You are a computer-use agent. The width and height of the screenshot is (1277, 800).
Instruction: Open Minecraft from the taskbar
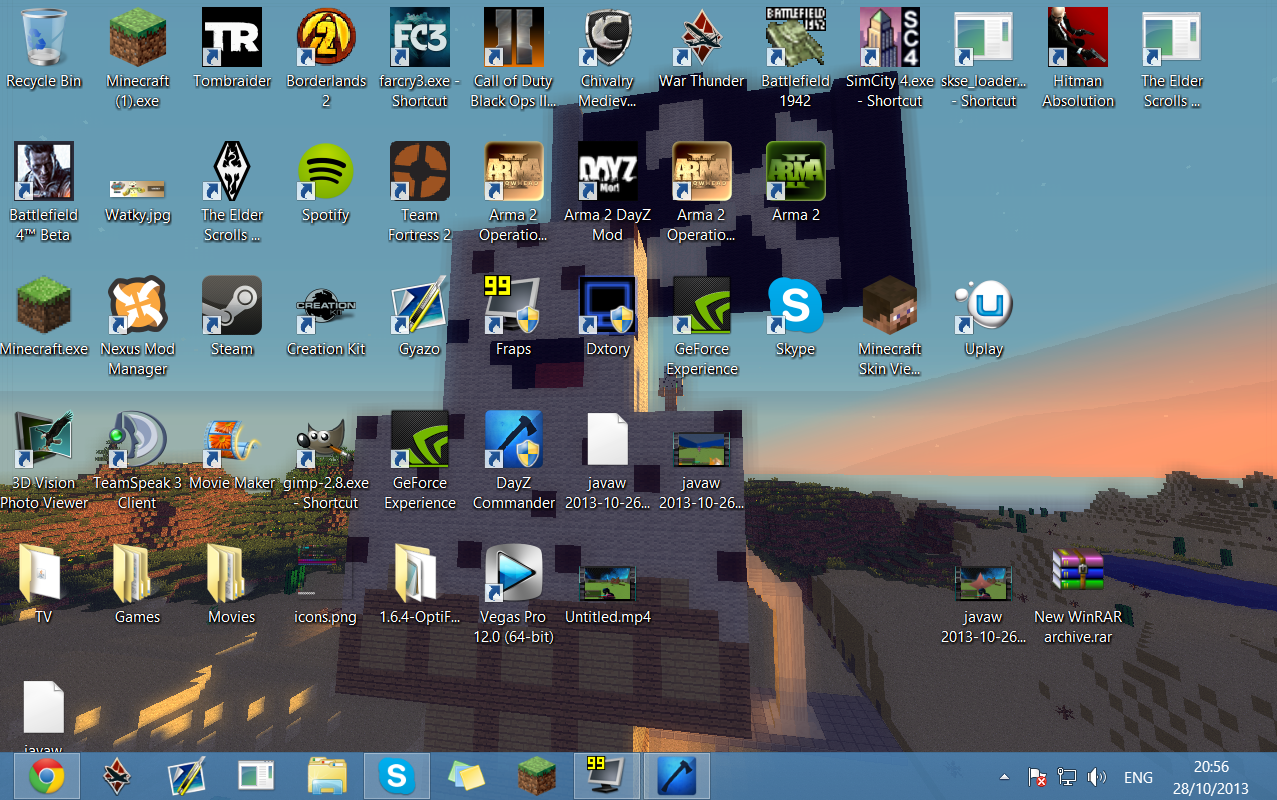[536, 776]
